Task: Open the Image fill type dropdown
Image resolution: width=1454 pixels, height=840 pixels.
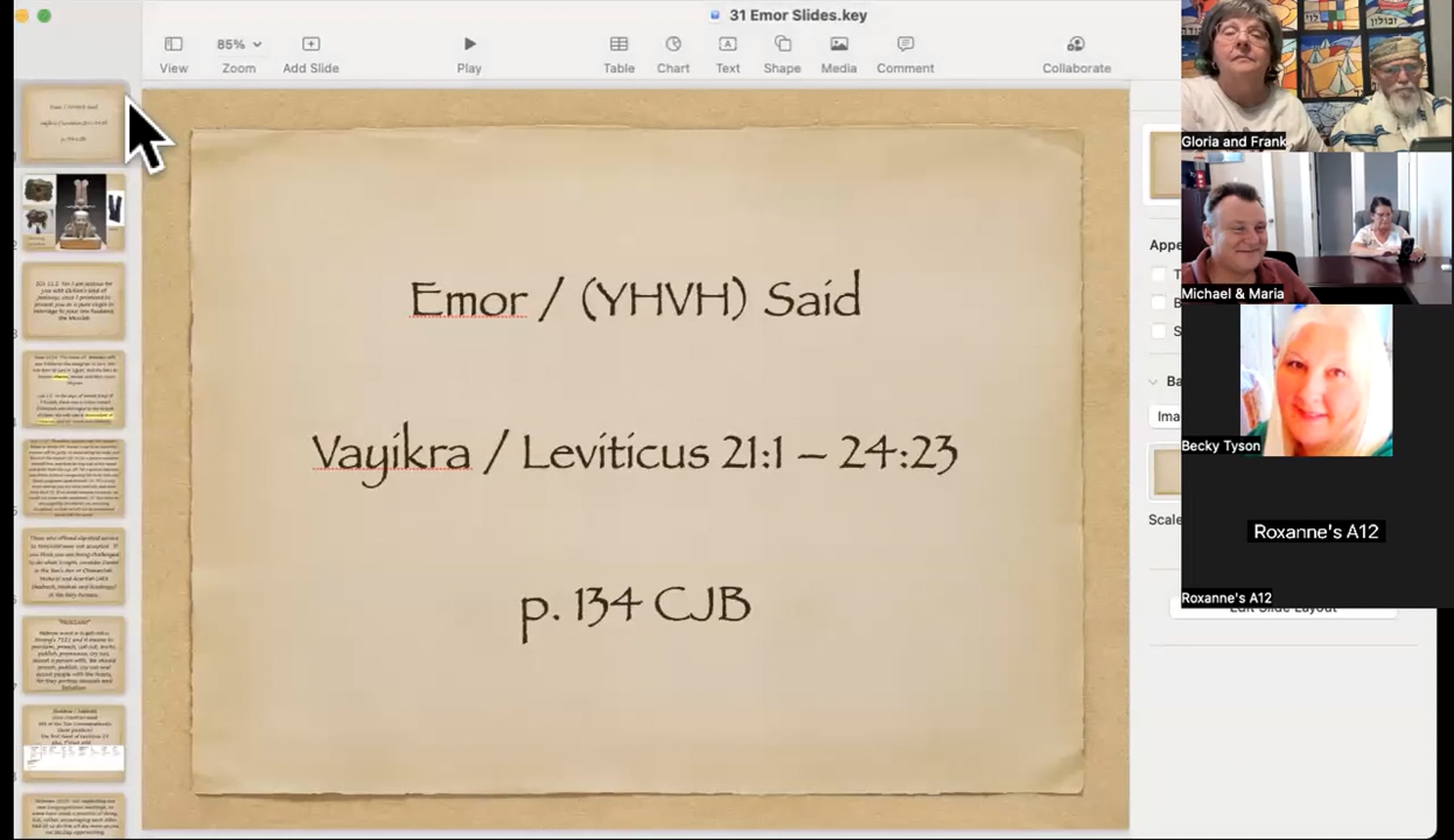Action: click(x=1166, y=417)
